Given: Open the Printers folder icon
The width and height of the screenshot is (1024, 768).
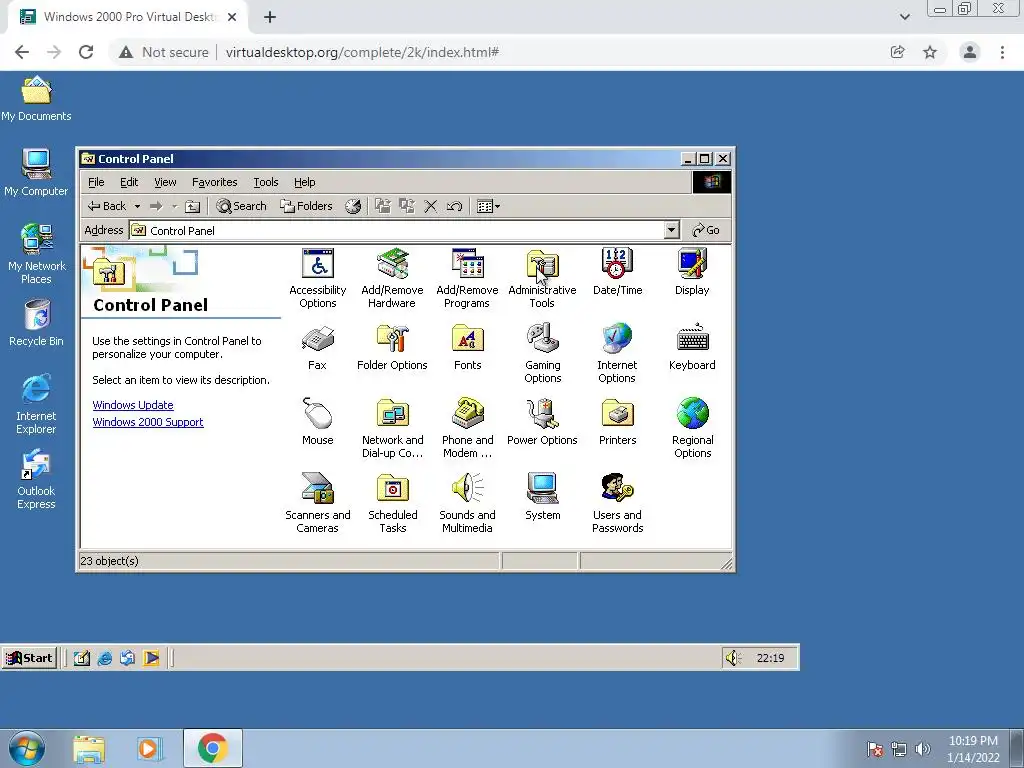Looking at the screenshot, I should tap(617, 423).
